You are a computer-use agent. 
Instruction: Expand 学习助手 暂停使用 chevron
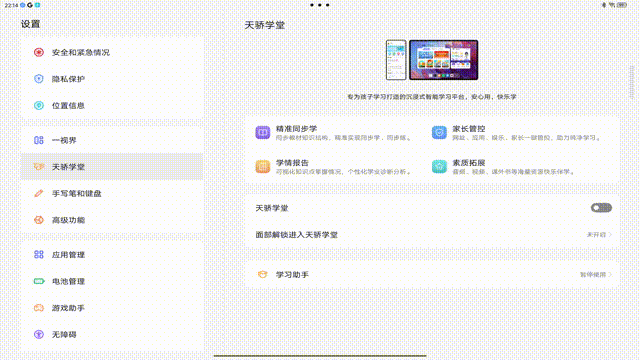(610, 275)
